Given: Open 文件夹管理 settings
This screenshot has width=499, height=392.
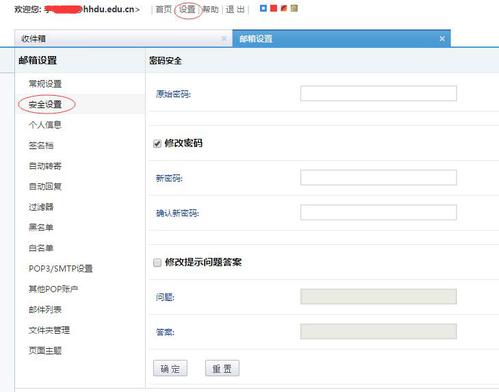Looking at the screenshot, I should (x=49, y=330).
